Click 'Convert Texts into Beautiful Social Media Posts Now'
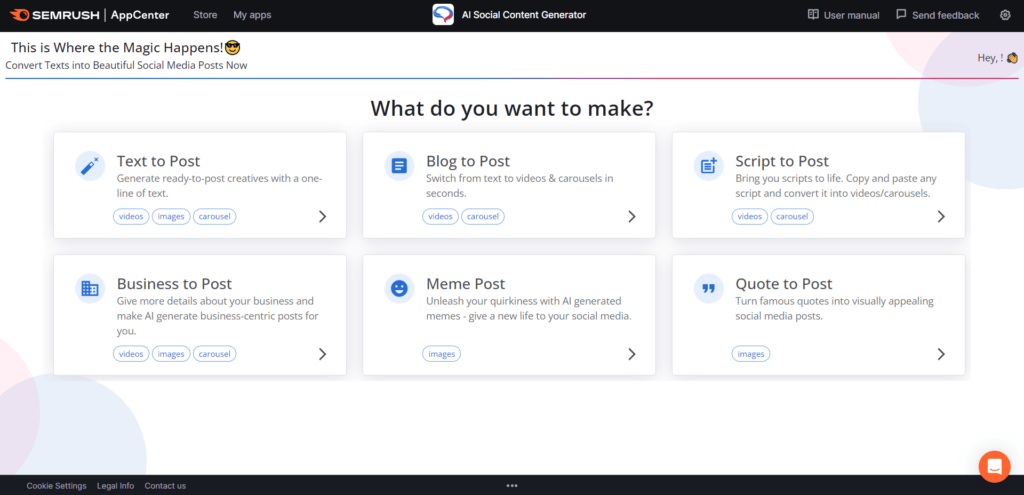Screen dimensions: 1024x495 [126, 65]
